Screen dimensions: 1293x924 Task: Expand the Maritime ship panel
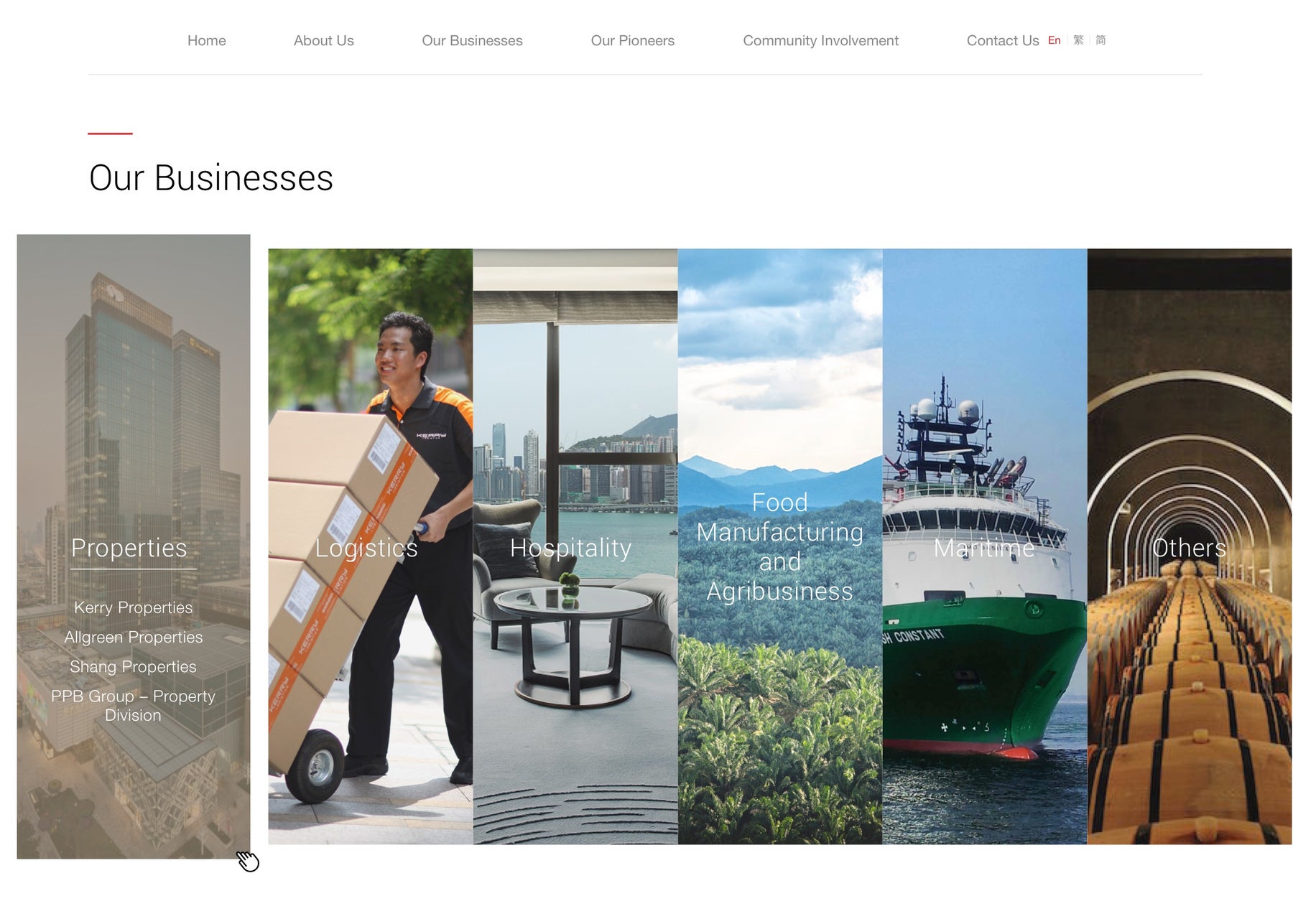click(984, 546)
